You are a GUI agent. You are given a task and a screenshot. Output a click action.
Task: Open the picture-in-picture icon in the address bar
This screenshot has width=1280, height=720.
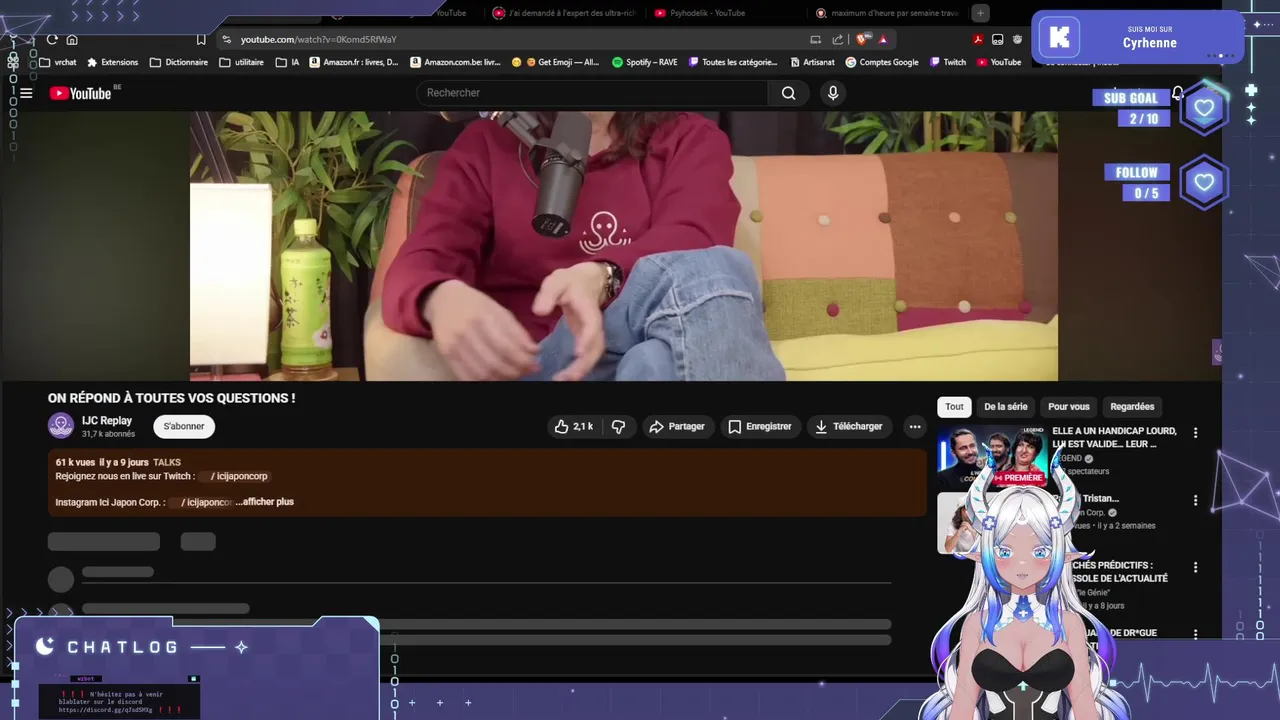tap(816, 39)
